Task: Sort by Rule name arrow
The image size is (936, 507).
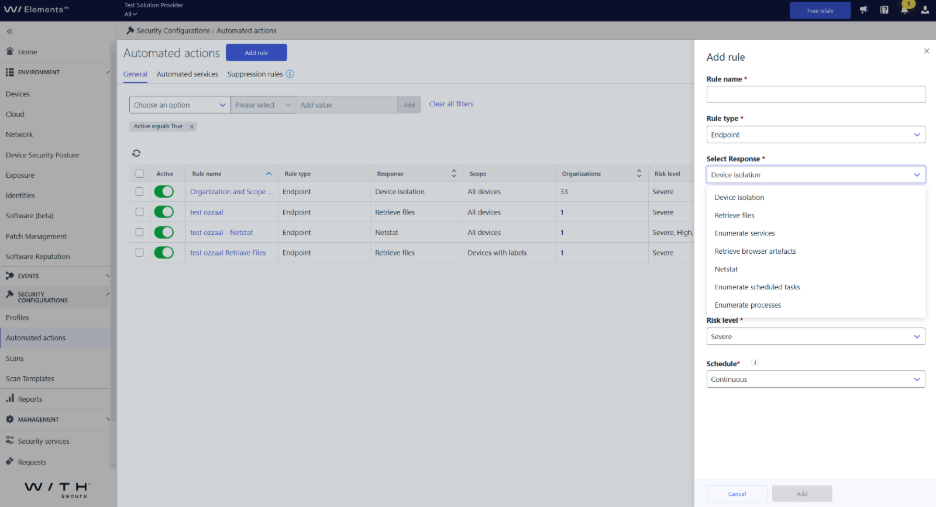Action: 269,174
